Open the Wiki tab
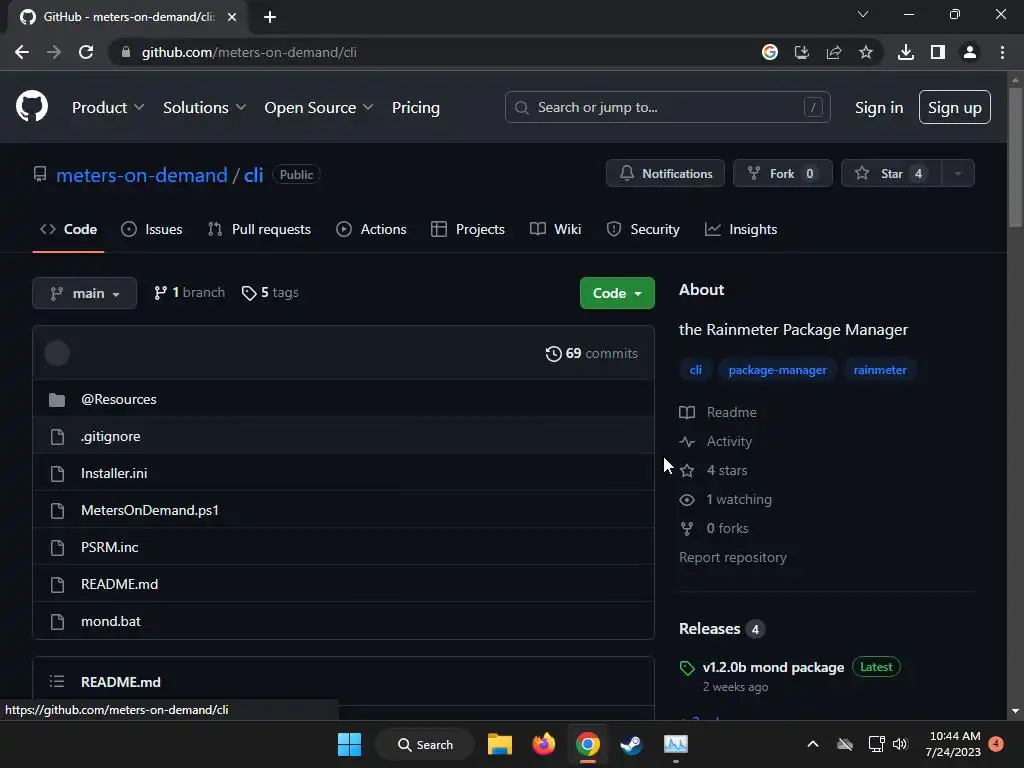Screen dimensions: 1024x768 tap(555, 229)
